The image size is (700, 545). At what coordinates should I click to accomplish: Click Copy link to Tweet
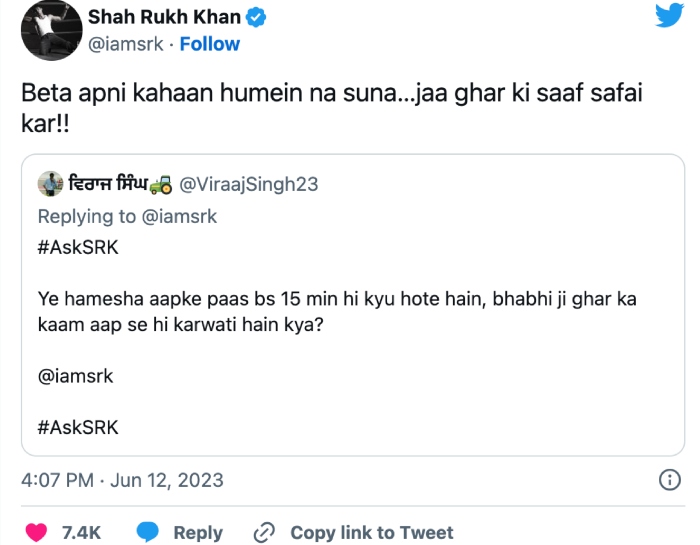pyautogui.click(x=371, y=532)
